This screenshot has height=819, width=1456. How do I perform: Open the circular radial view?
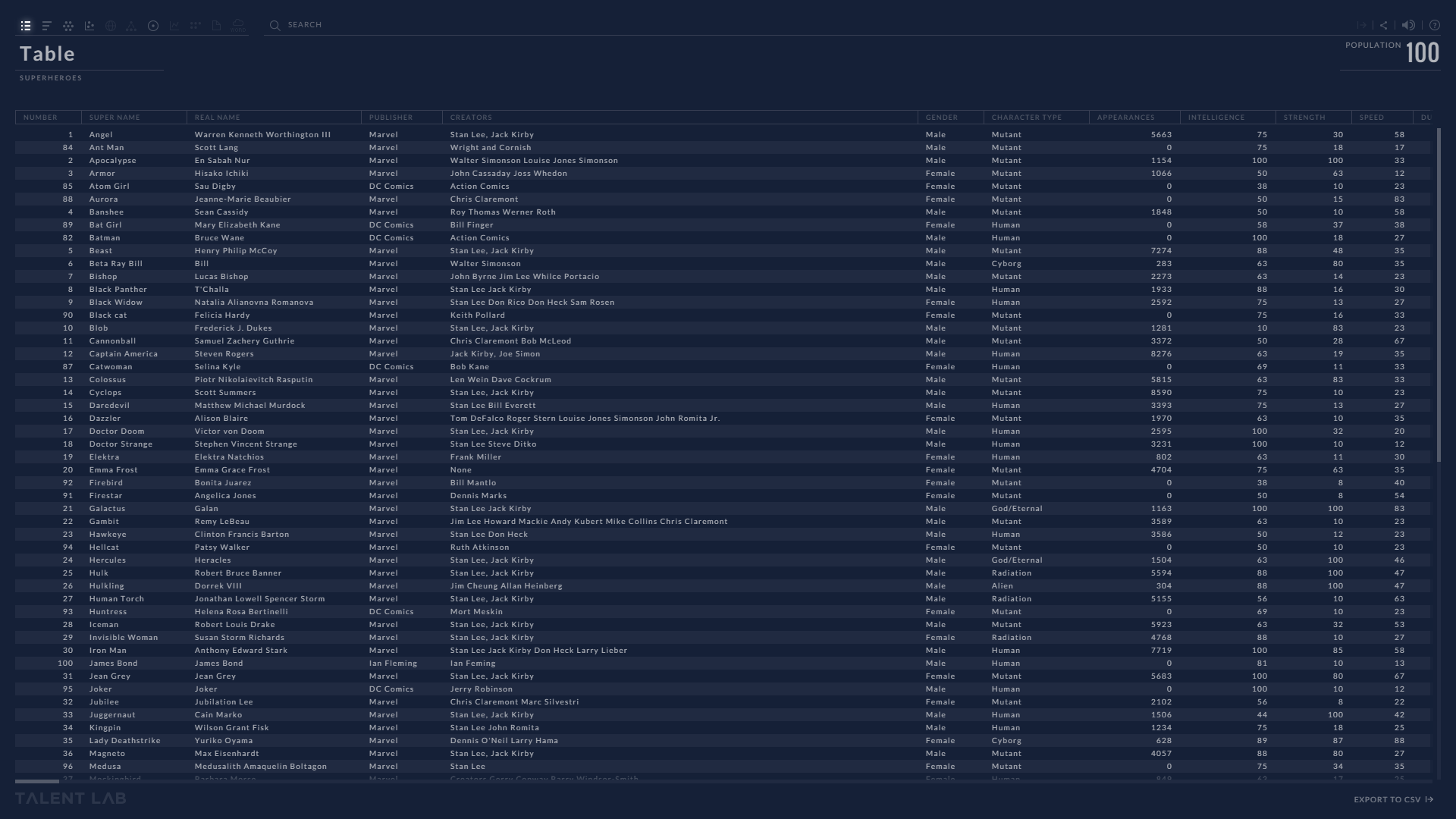tap(153, 26)
